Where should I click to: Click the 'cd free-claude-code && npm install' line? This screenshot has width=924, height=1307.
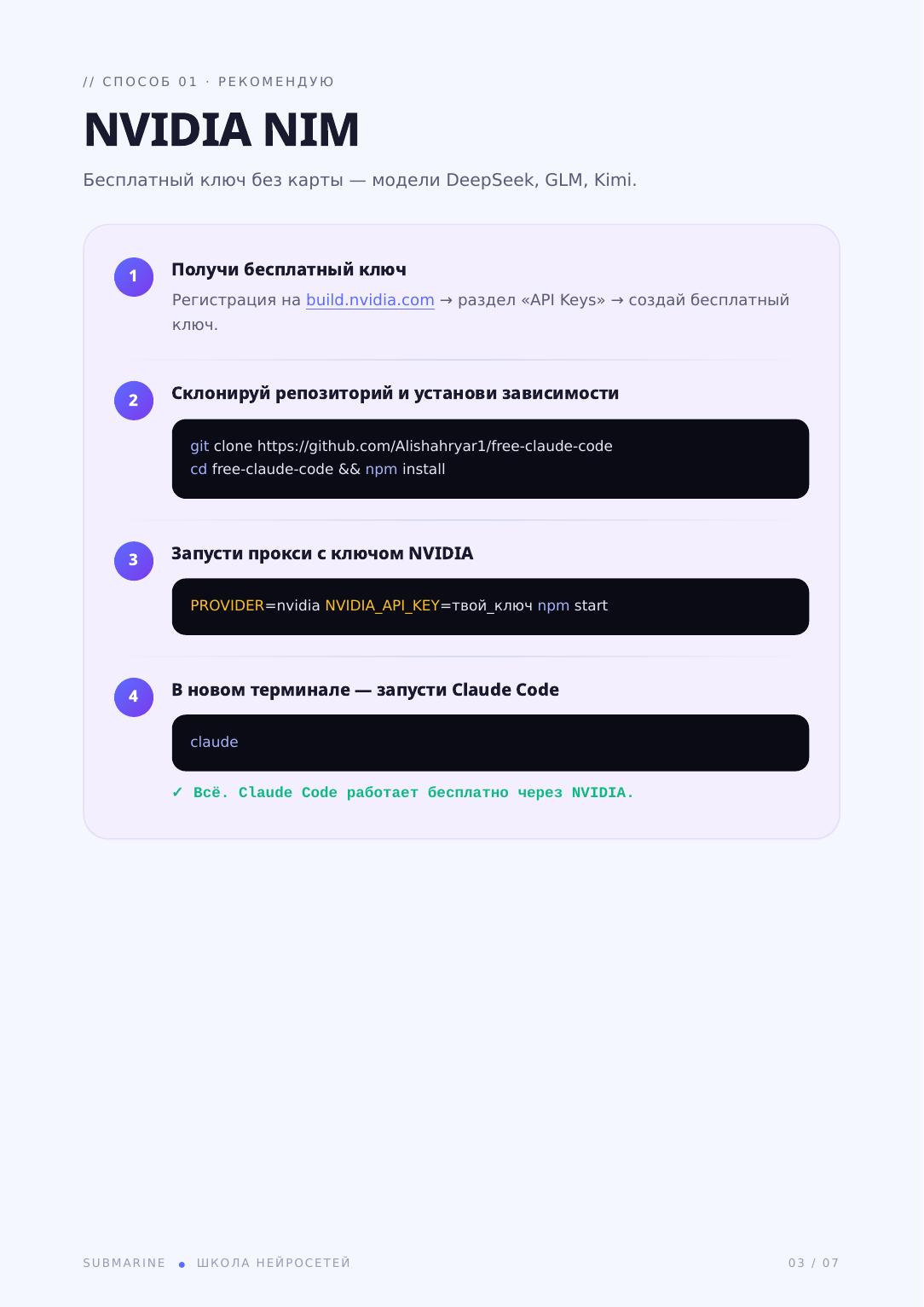point(318,469)
